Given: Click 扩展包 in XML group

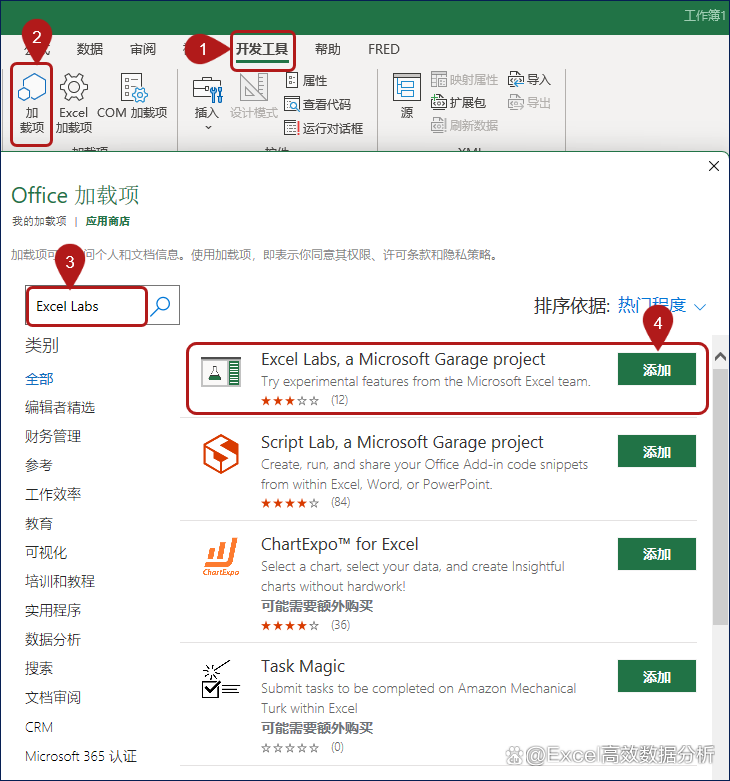Looking at the screenshot, I should (x=458, y=103).
